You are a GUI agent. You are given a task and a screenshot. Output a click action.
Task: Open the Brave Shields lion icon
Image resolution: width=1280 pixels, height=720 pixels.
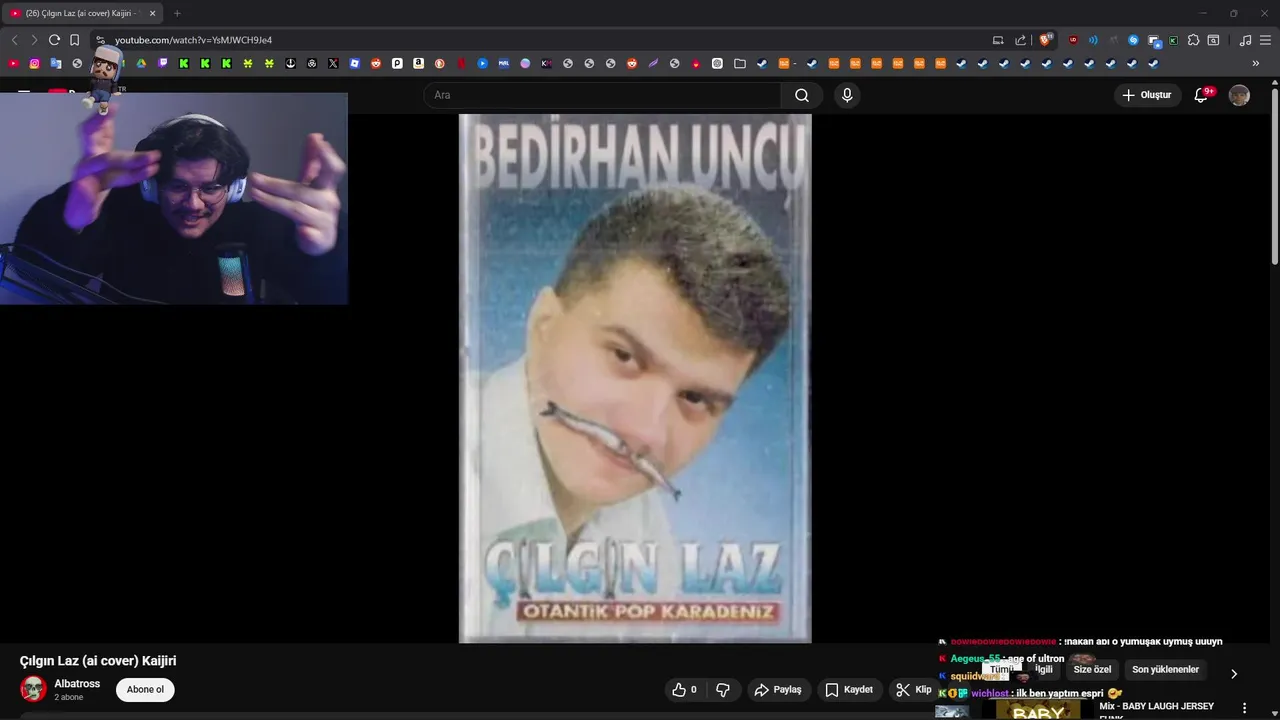click(1046, 40)
